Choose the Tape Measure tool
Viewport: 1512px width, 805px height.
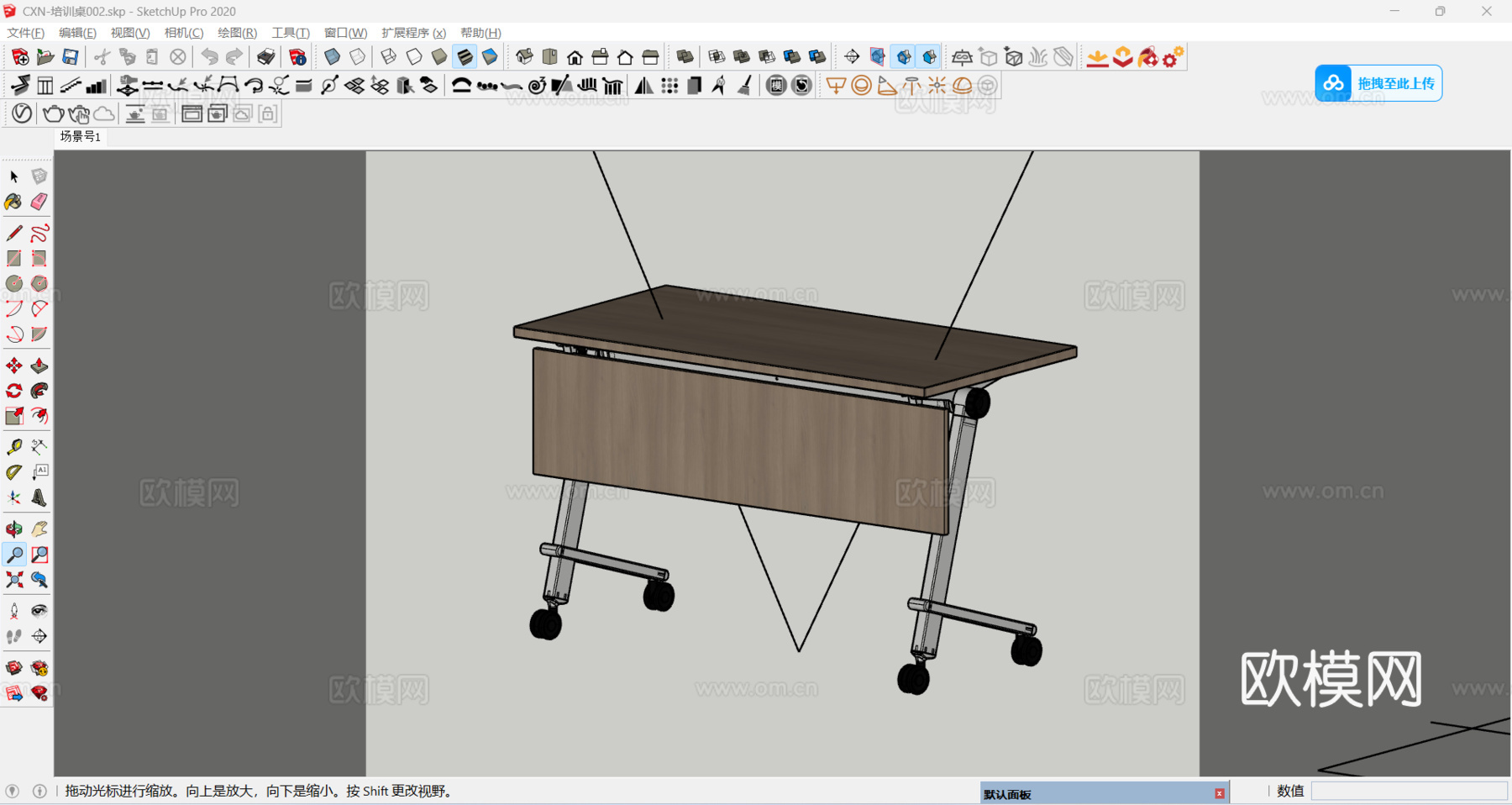[13, 447]
